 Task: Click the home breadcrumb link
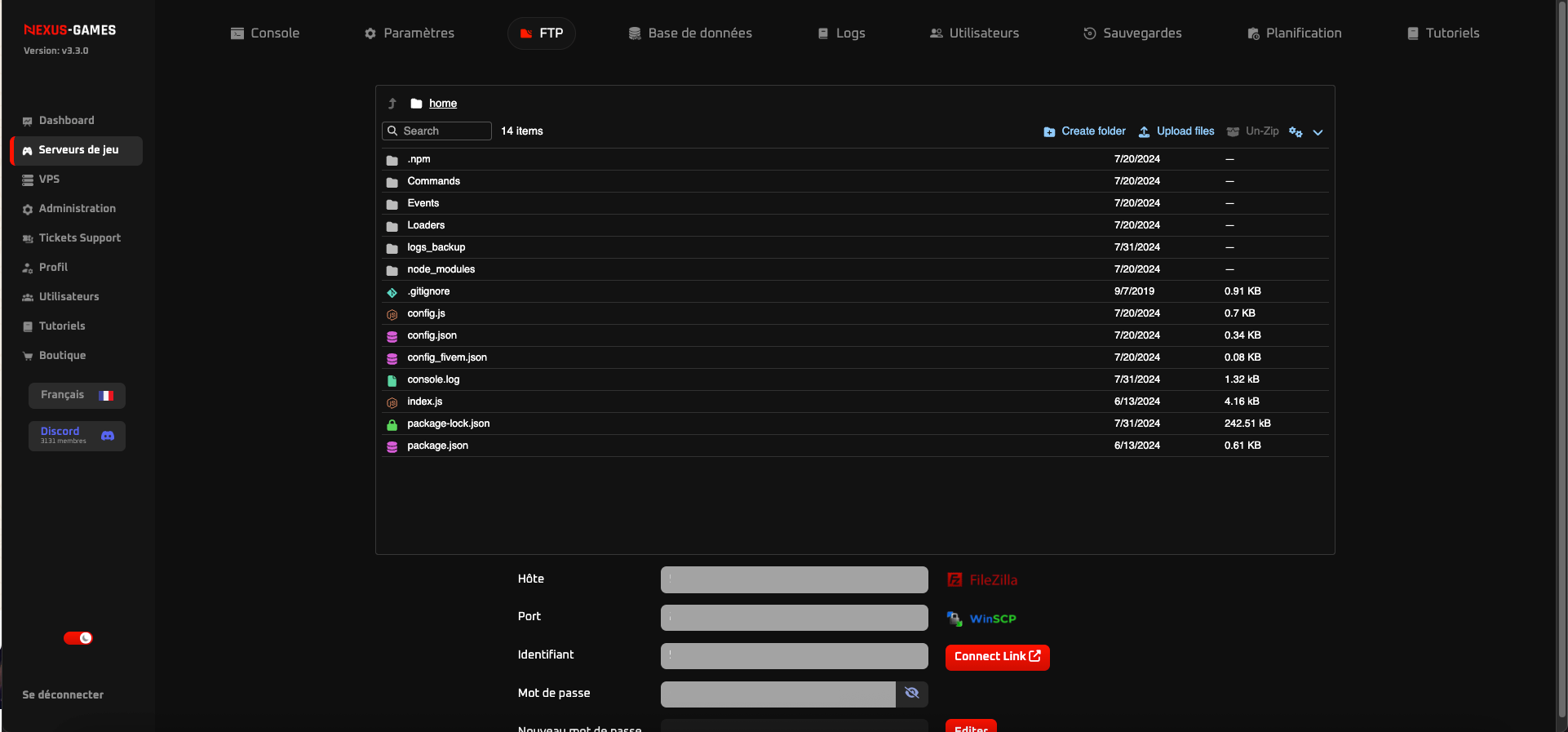[x=443, y=104]
